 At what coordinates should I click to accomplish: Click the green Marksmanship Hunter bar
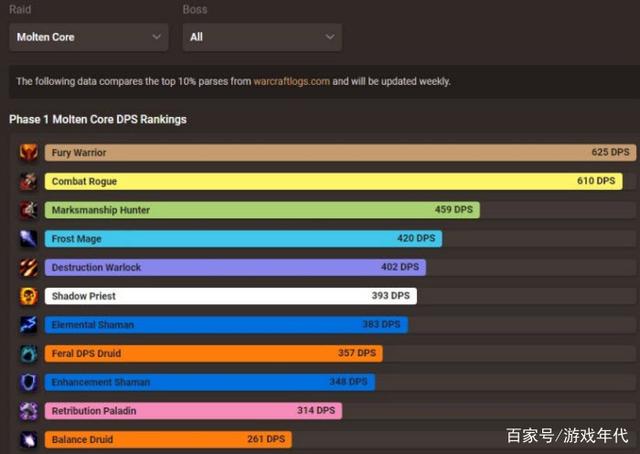[x=261, y=210]
